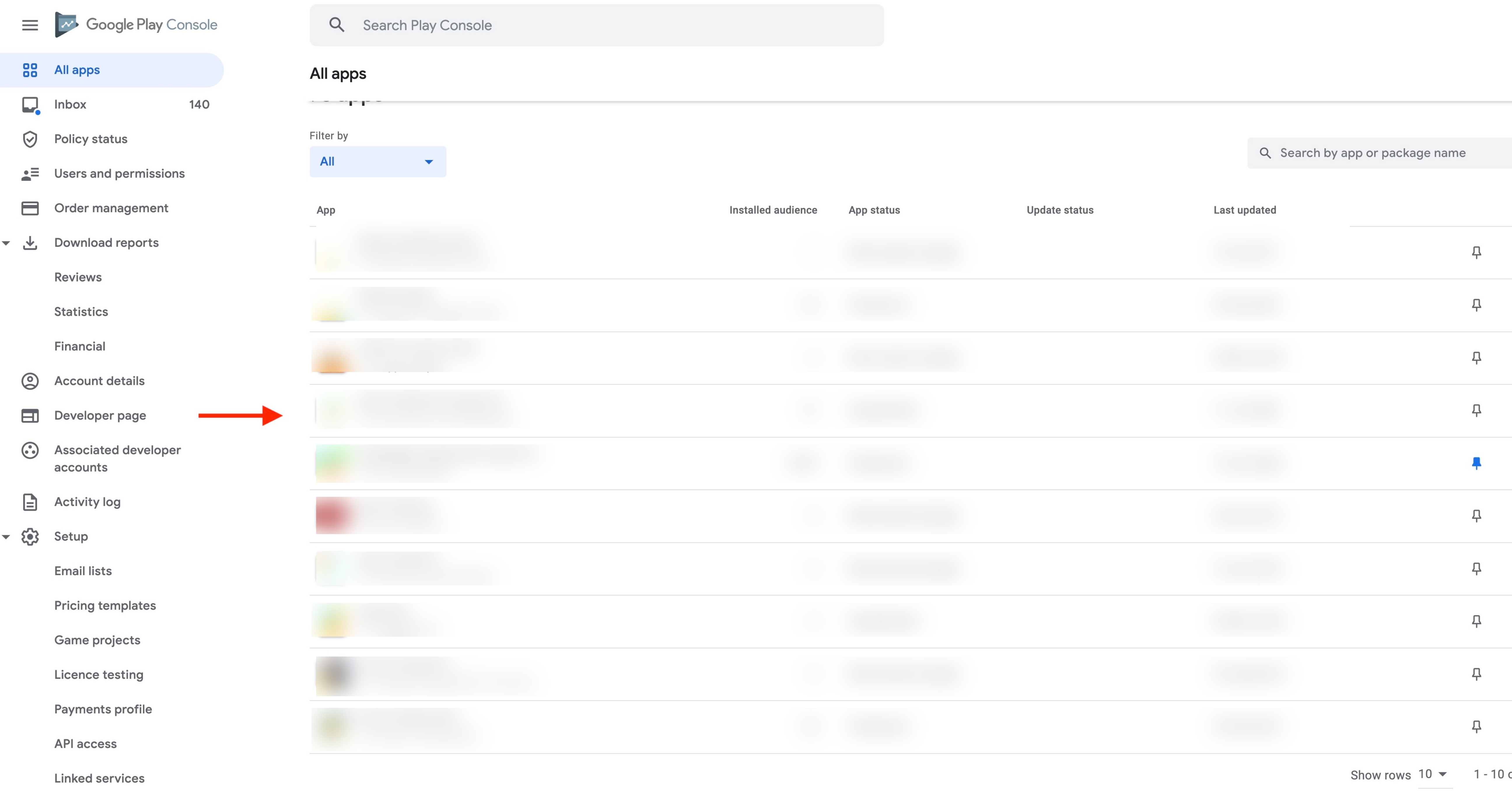Pin the app in the first row
1512x793 pixels.
tap(1476, 252)
